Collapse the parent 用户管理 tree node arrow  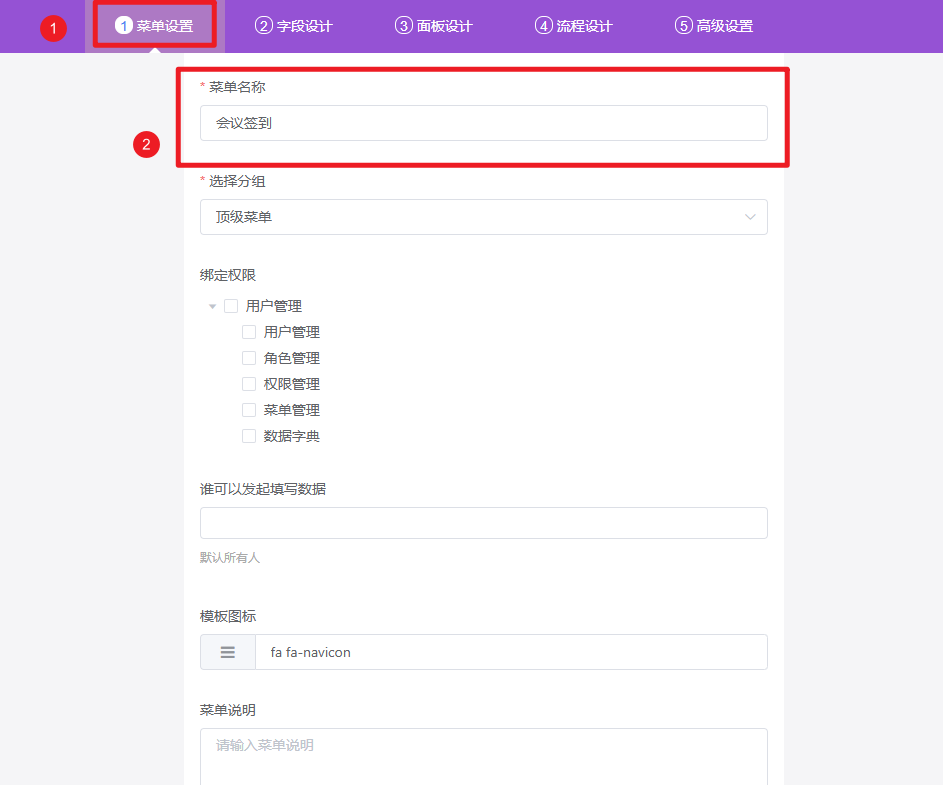pyautogui.click(x=212, y=306)
